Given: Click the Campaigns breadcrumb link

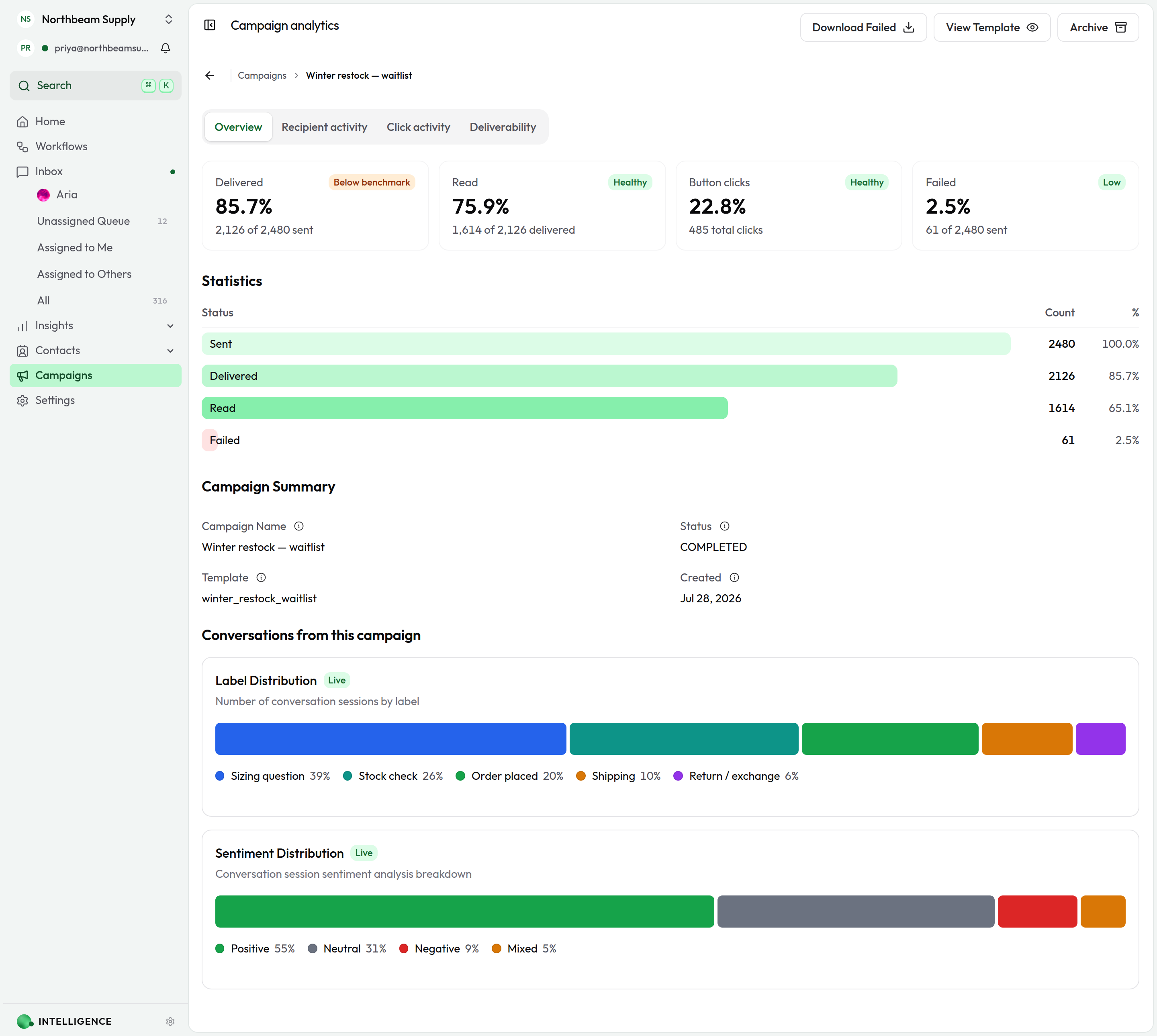Looking at the screenshot, I should pos(262,75).
